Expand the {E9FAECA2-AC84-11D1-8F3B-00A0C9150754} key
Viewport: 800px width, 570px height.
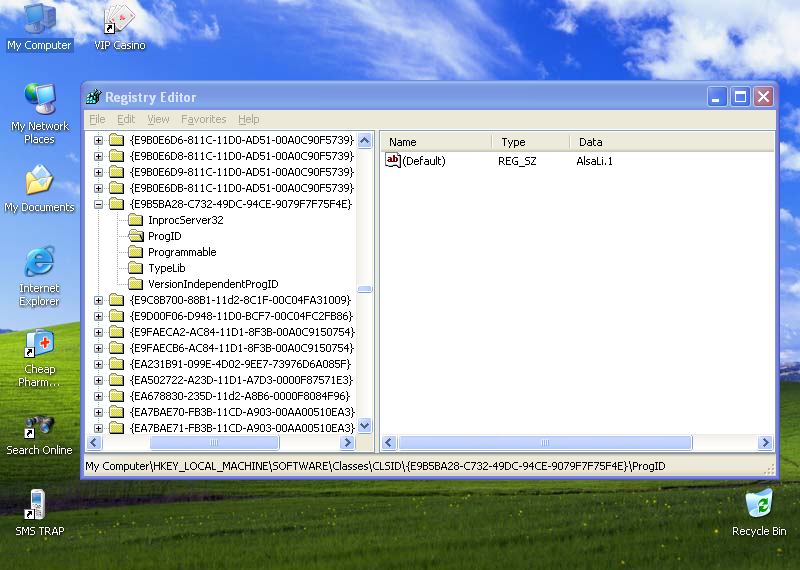click(x=98, y=332)
